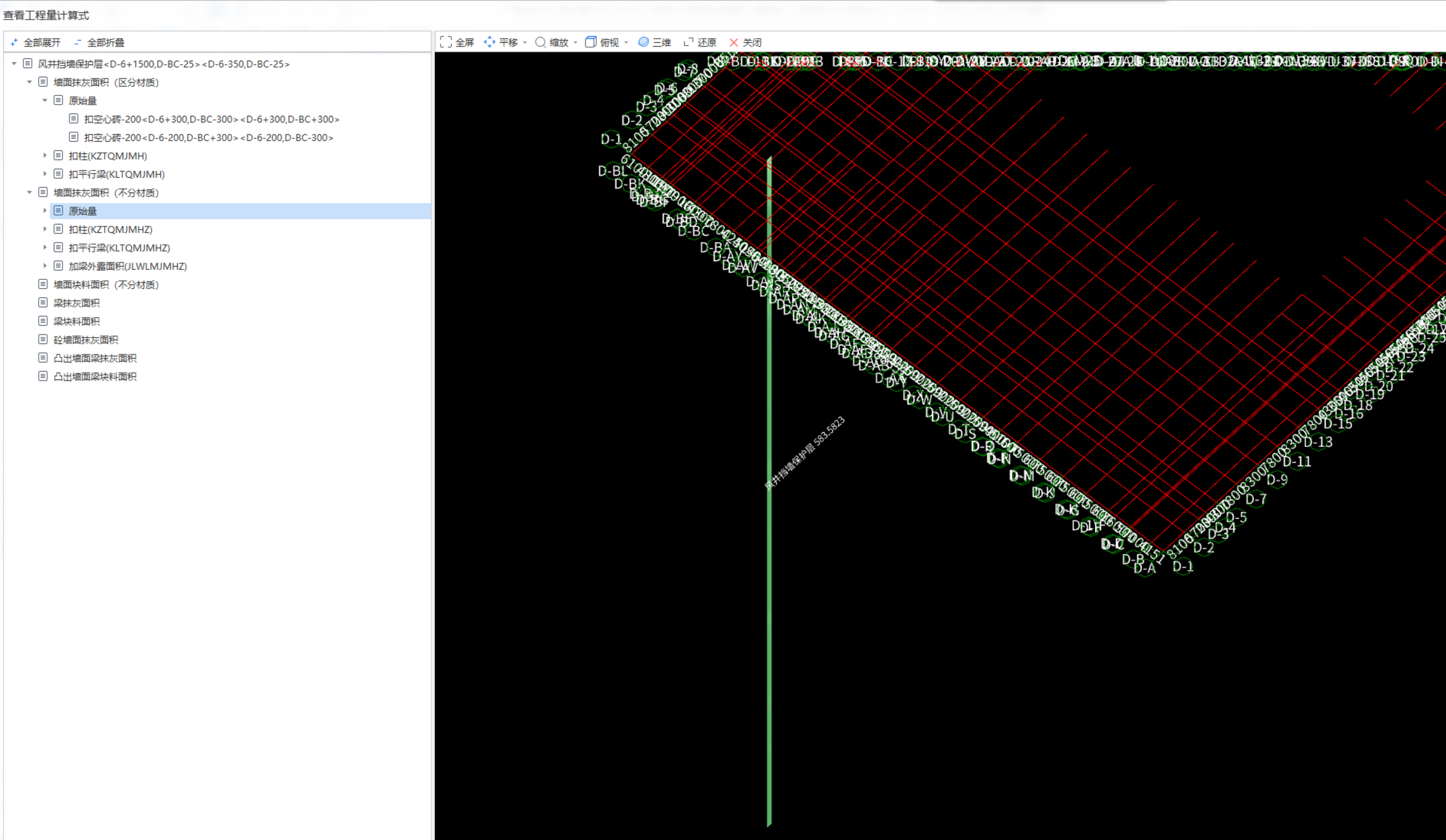Click the 还原 restore view icon
The width and height of the screenshot is (1446, 840).
click(x=688, y=42)
